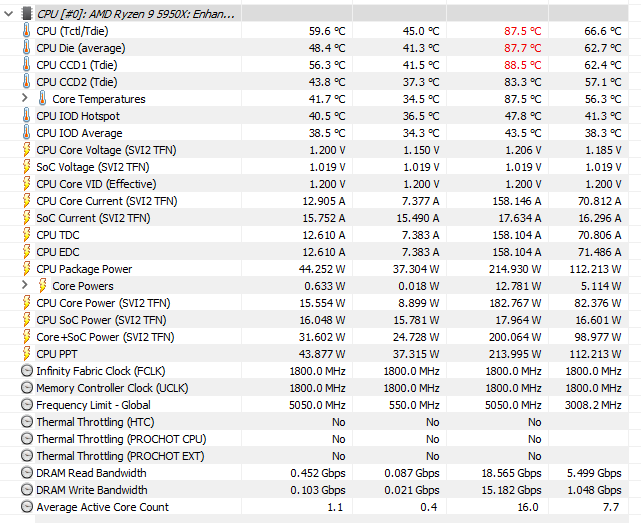Select the CPU (Tctl/Tdie) sensor label

pyautogui.click(x=72, y=31)
